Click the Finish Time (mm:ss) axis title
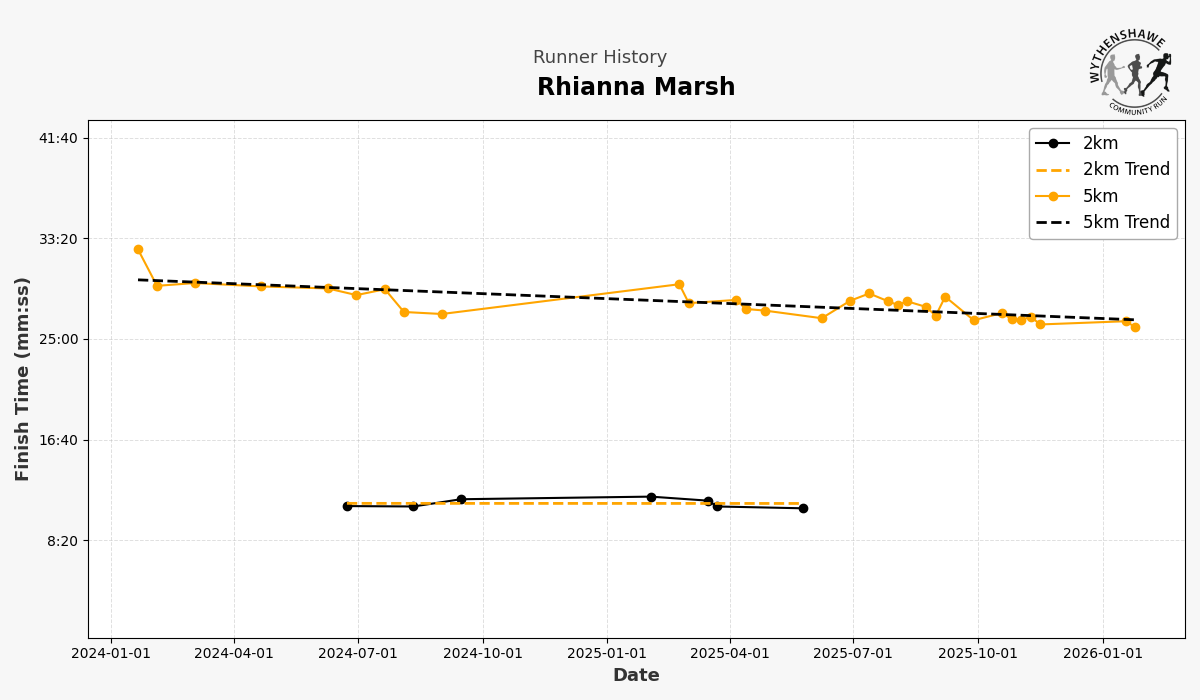The image size is (1200, 700). click(23, 379)
